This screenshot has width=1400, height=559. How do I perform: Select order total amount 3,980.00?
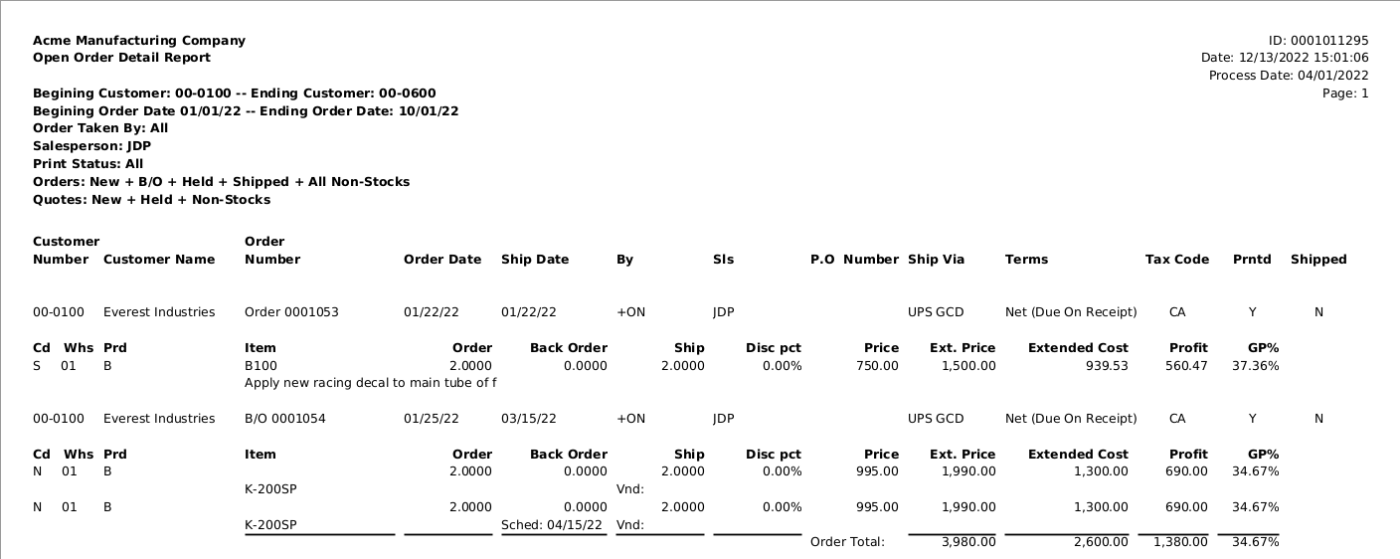click(x=968, y=542)
